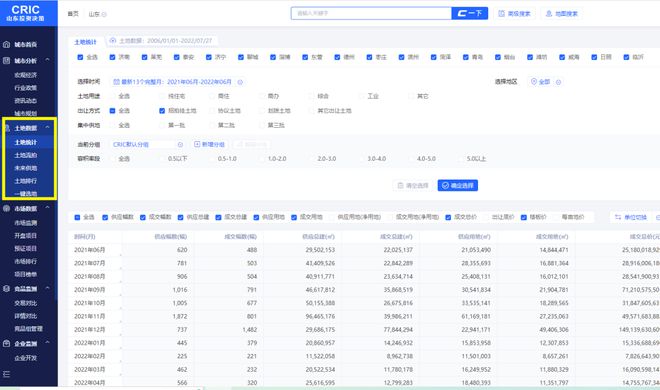Uncheck the 全选 city checkbox
This screenshot has width=660, height=390.
[80, 57]
